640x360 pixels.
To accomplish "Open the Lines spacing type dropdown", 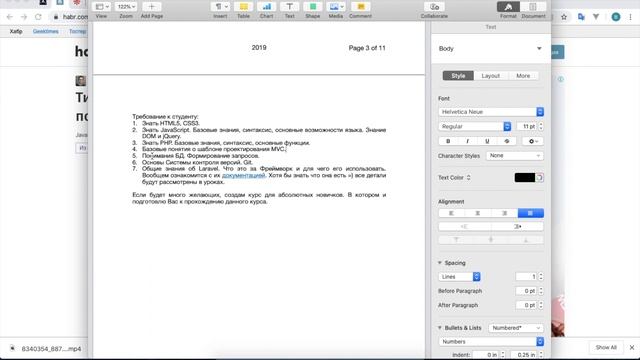I will [459, 277].
